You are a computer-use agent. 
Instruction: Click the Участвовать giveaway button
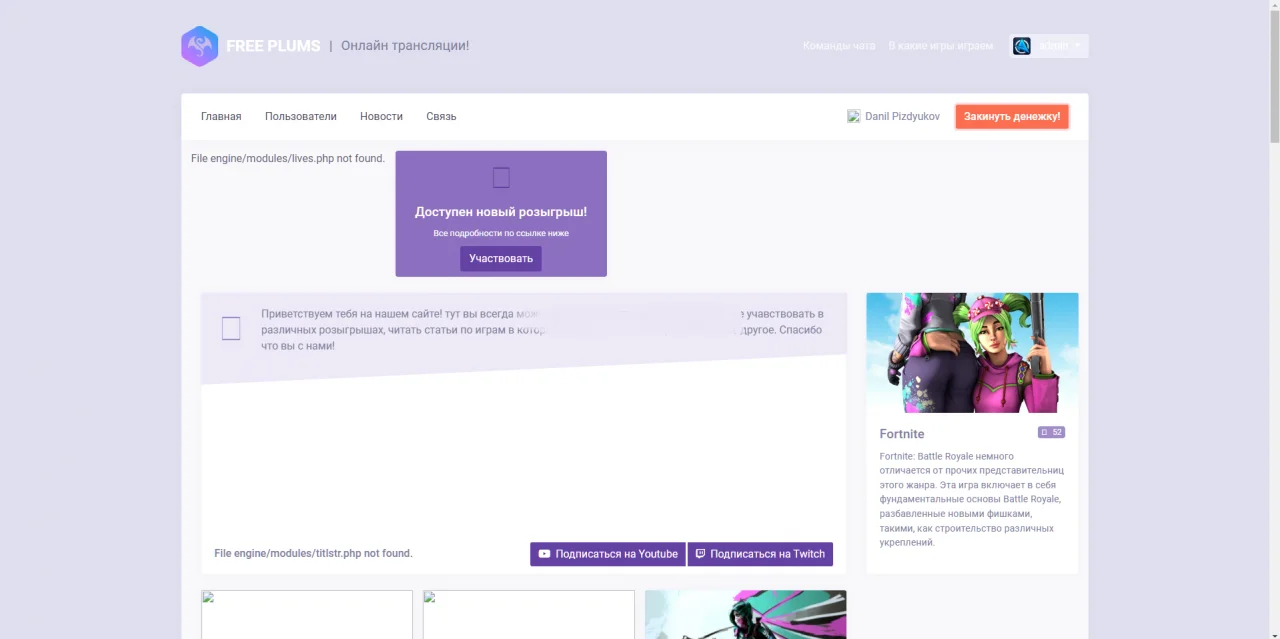(501, 259)
